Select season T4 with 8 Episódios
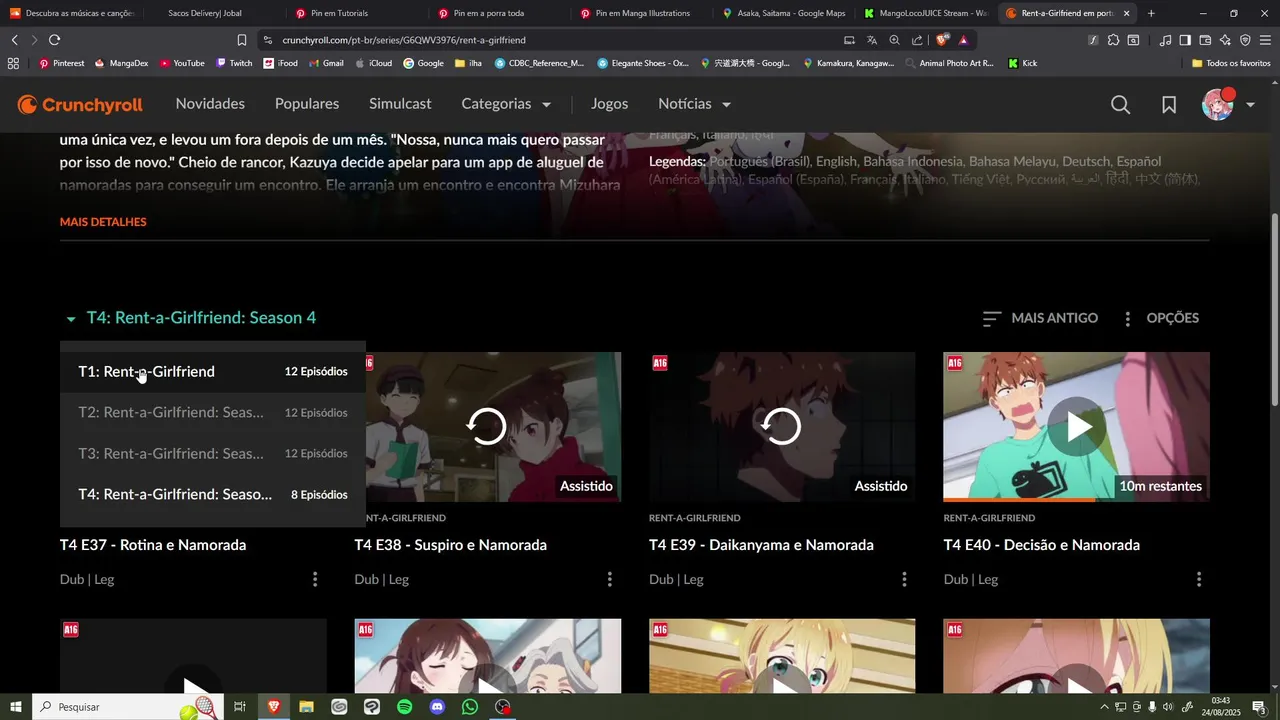 213,495
